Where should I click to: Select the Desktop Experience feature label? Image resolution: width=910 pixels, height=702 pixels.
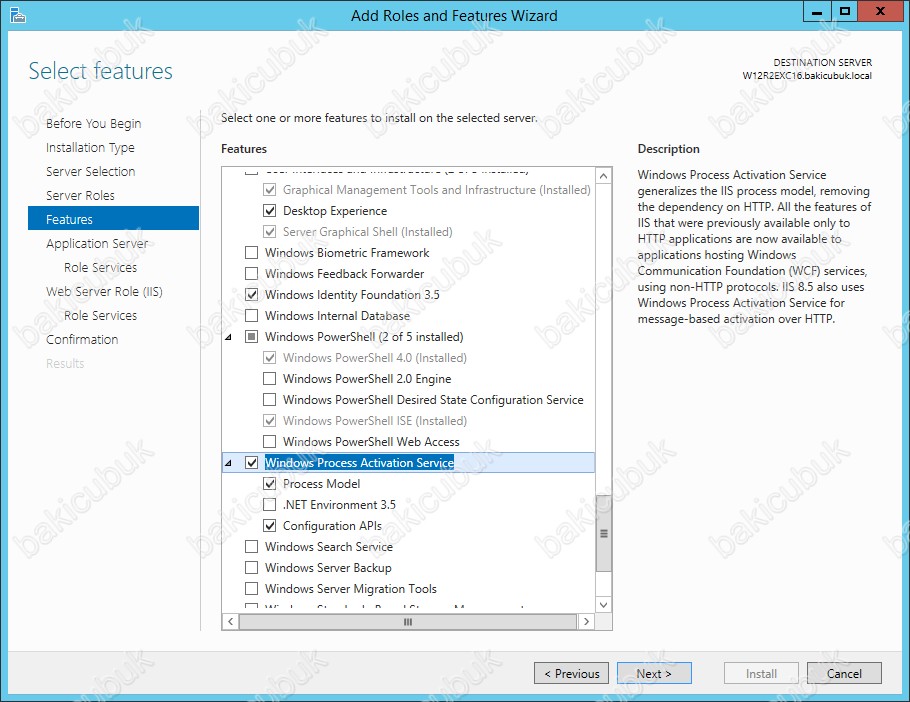click(335, 211)
